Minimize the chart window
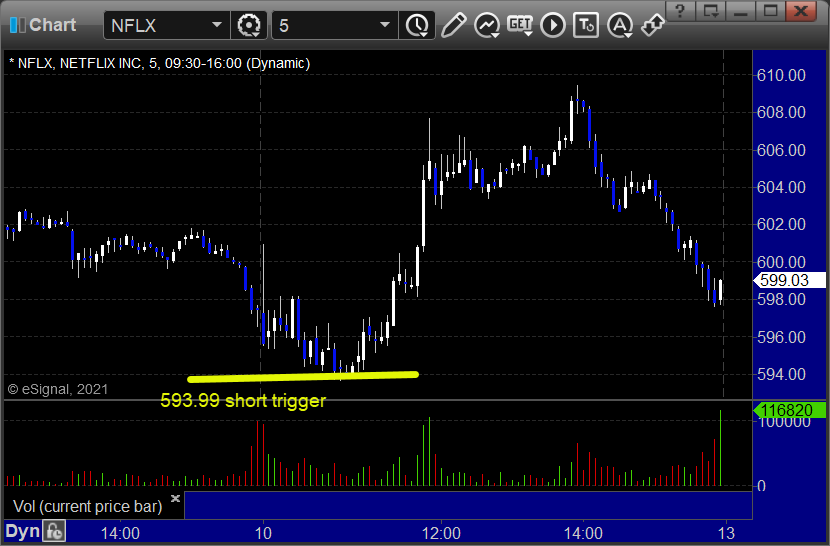This screenshot has height=546, width=830. click(741, 10)
